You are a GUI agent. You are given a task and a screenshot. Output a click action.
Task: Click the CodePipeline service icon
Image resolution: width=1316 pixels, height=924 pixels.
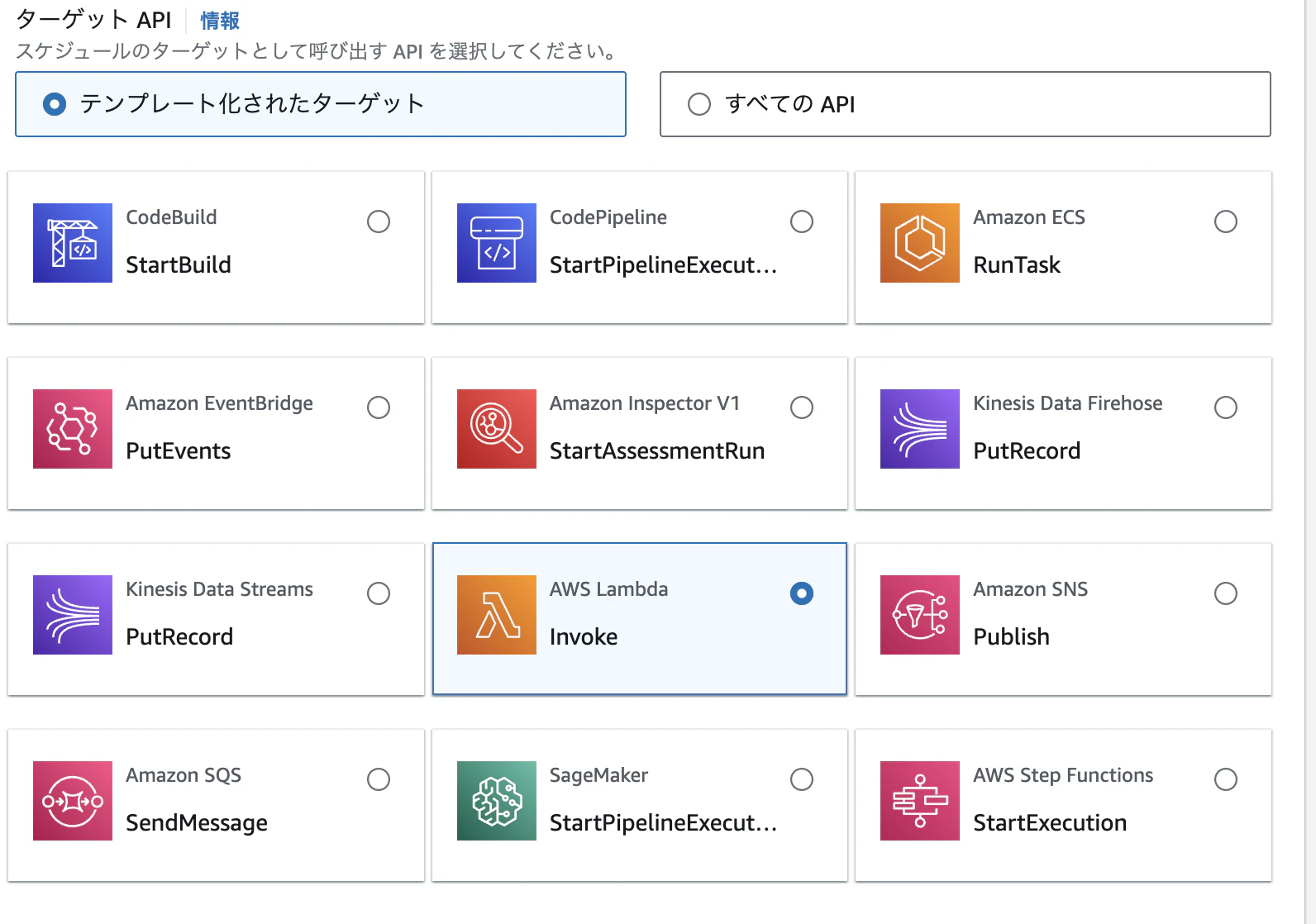pos(497,243)
